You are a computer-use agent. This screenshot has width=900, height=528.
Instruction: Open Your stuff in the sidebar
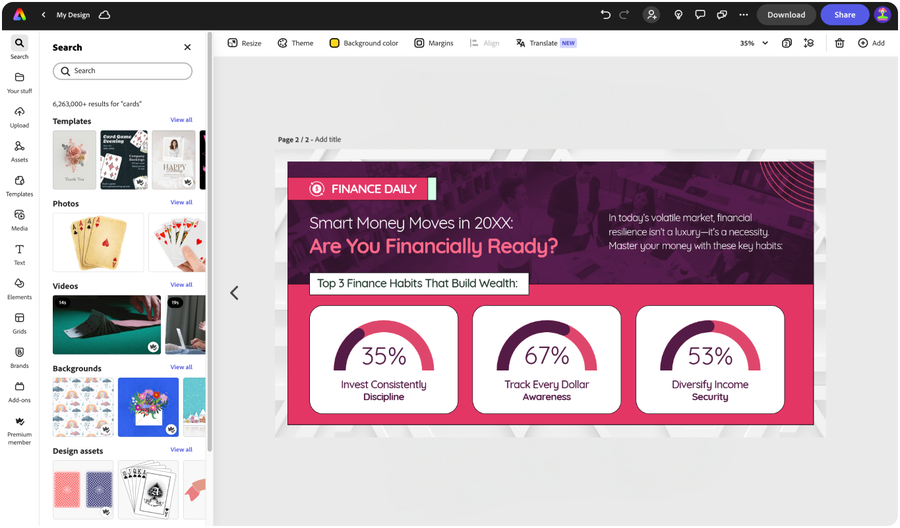pos(20,83)
